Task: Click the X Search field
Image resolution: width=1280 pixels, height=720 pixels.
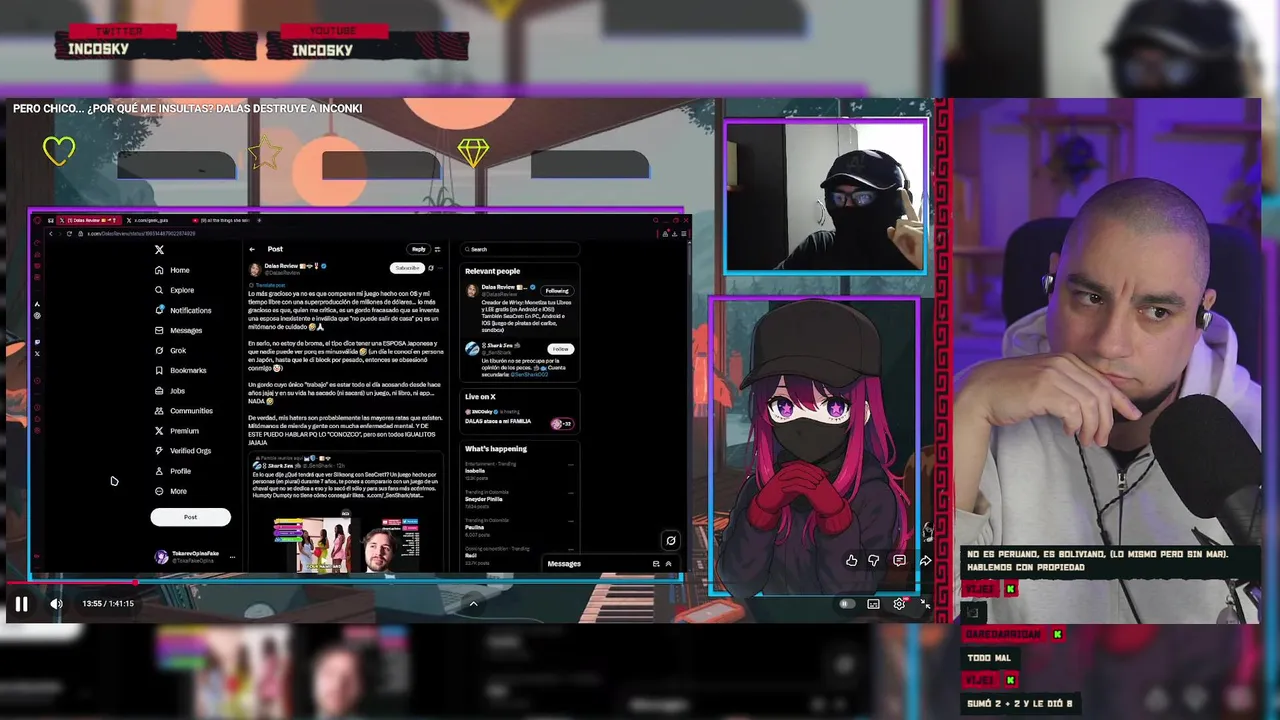Action: pos(520,249)
